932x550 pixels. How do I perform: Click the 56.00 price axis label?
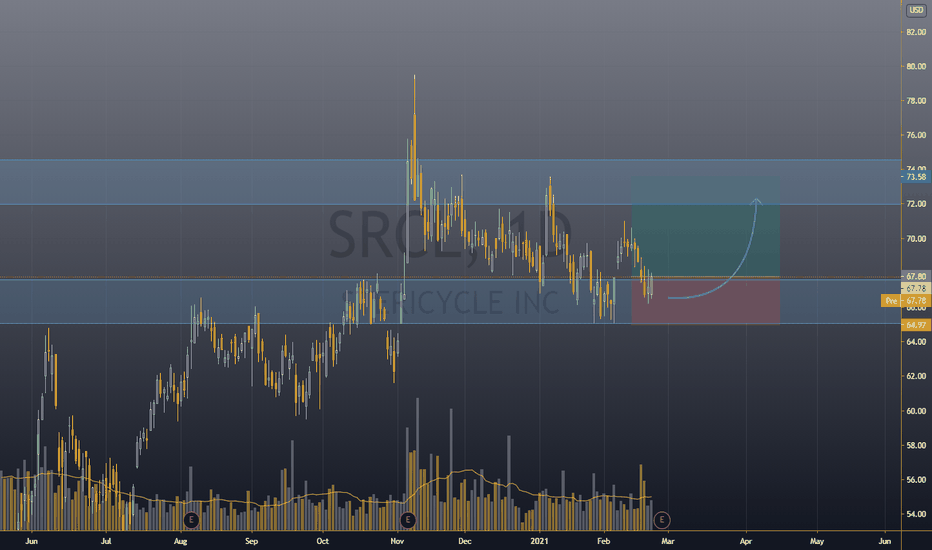click(x=916, y=480)
